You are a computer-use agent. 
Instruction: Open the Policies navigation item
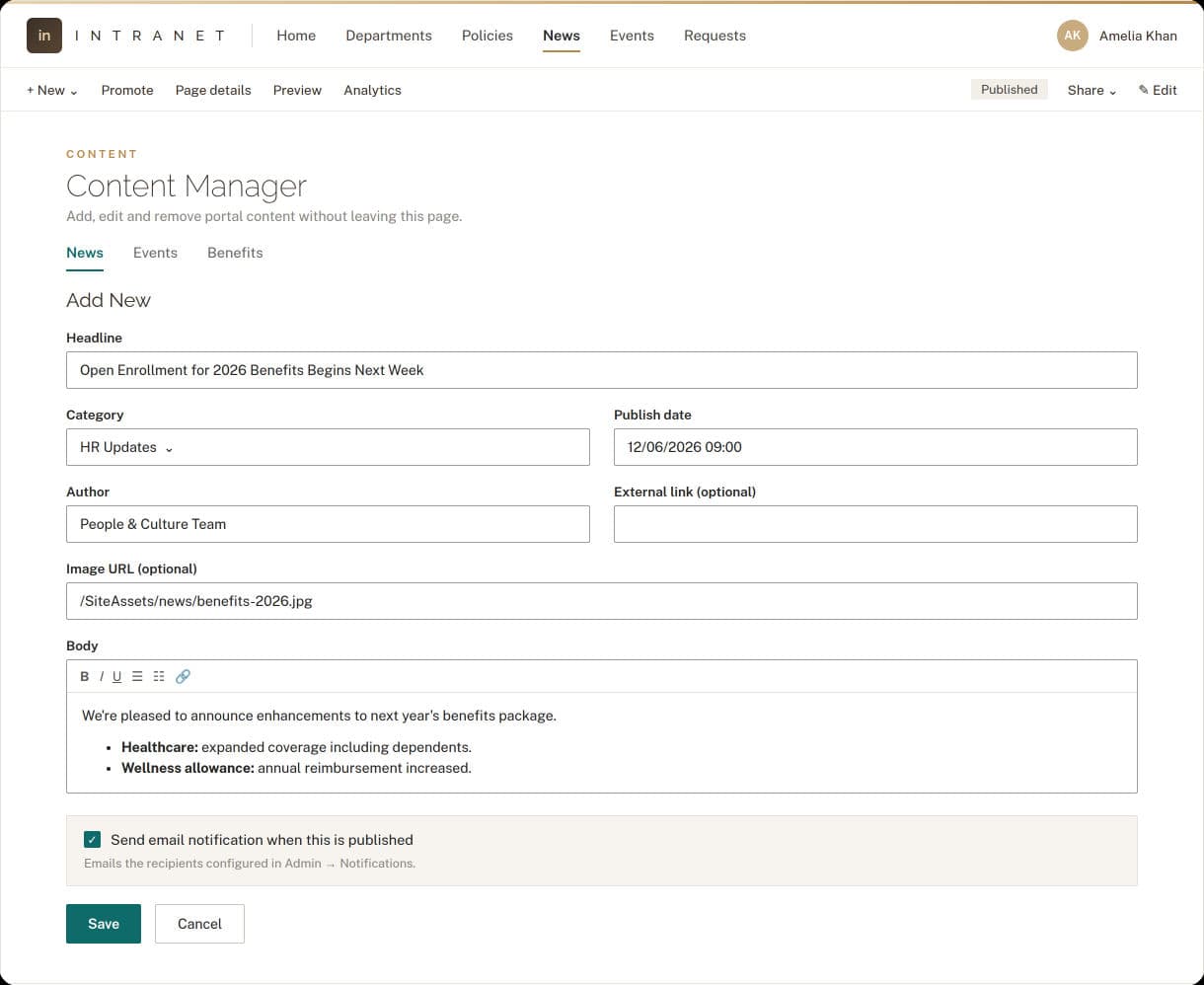[488, 36]
